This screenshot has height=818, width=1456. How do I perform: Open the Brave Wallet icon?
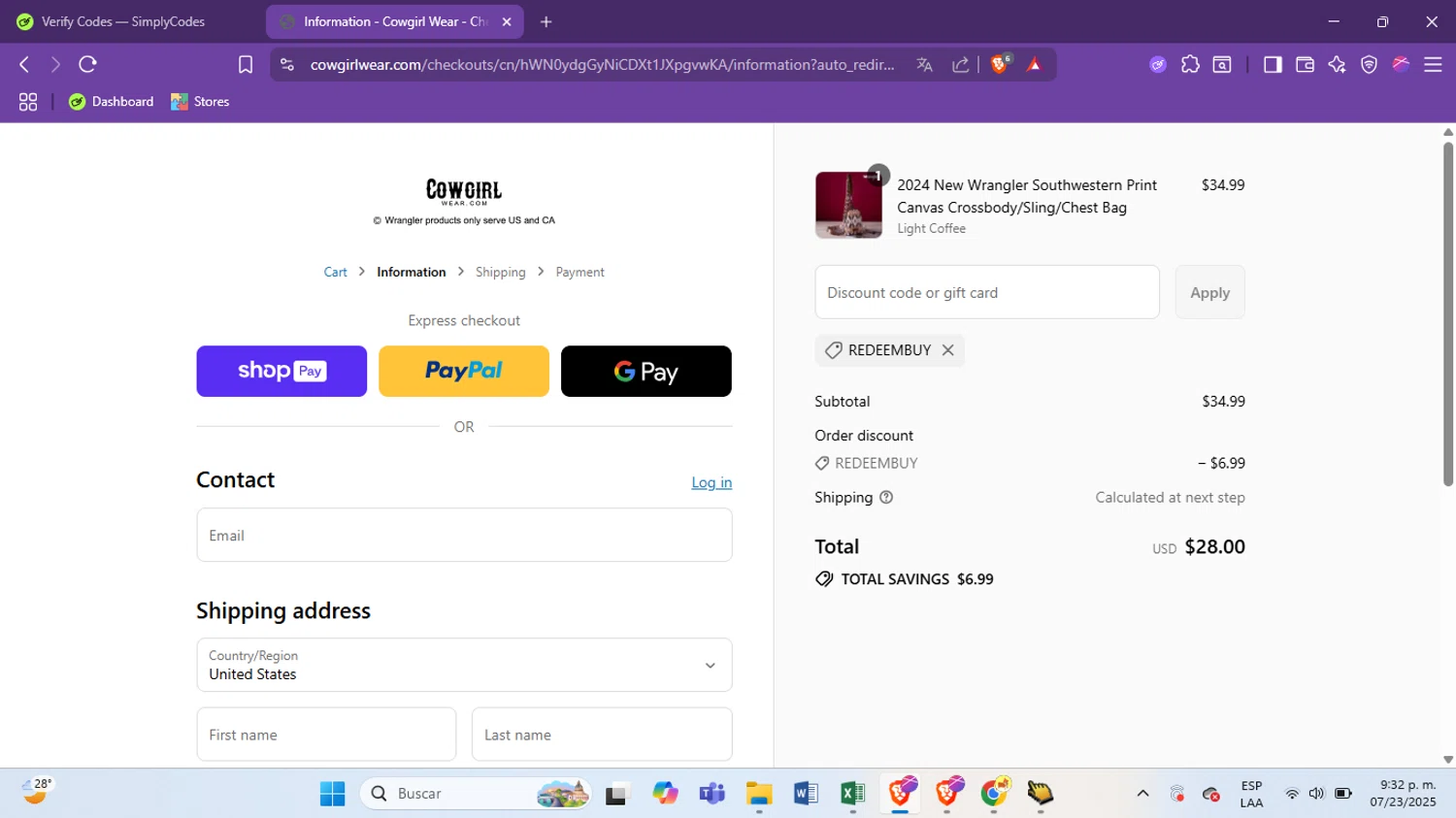coord(1305,64)
